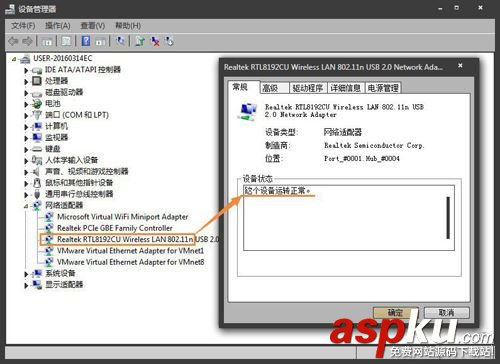Viewport: 500px width, 364px height.
Task: Click the network adapter icon in properties dialog
Action: tap(248, 111)
